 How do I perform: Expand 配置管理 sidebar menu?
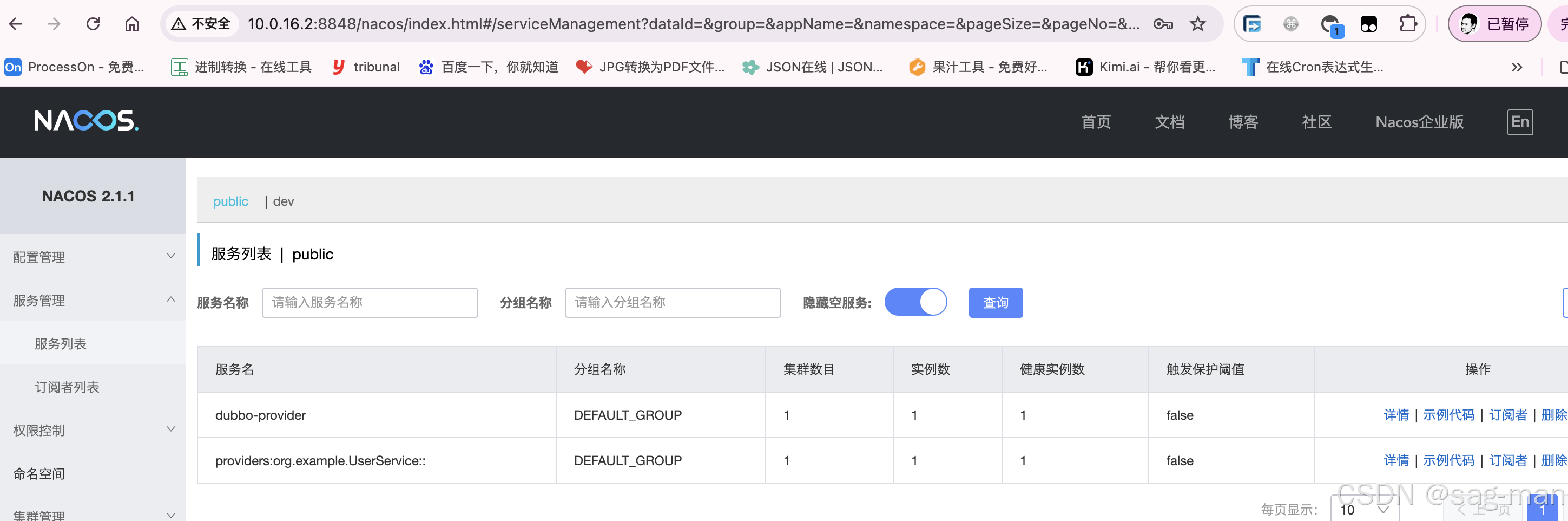click(93, 257)
